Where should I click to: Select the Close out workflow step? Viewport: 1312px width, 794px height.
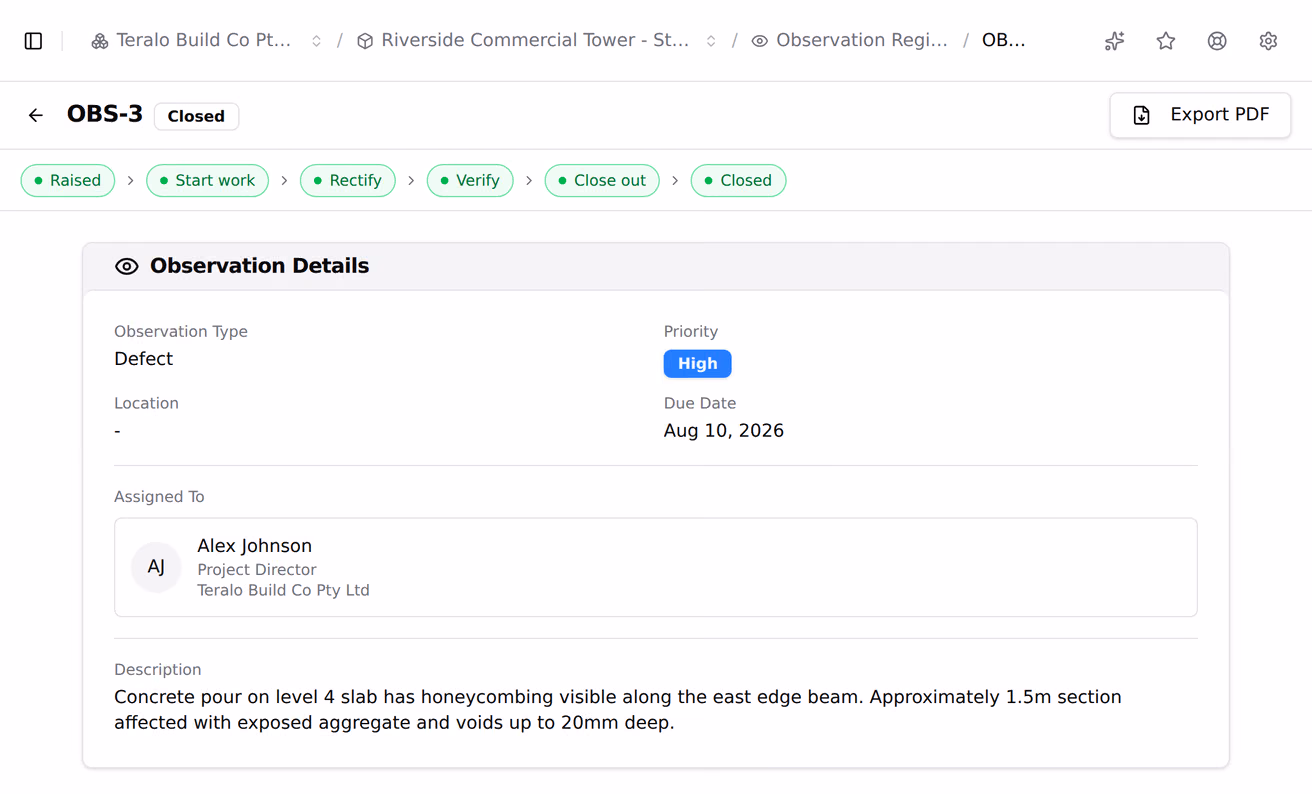coord(602,181)
